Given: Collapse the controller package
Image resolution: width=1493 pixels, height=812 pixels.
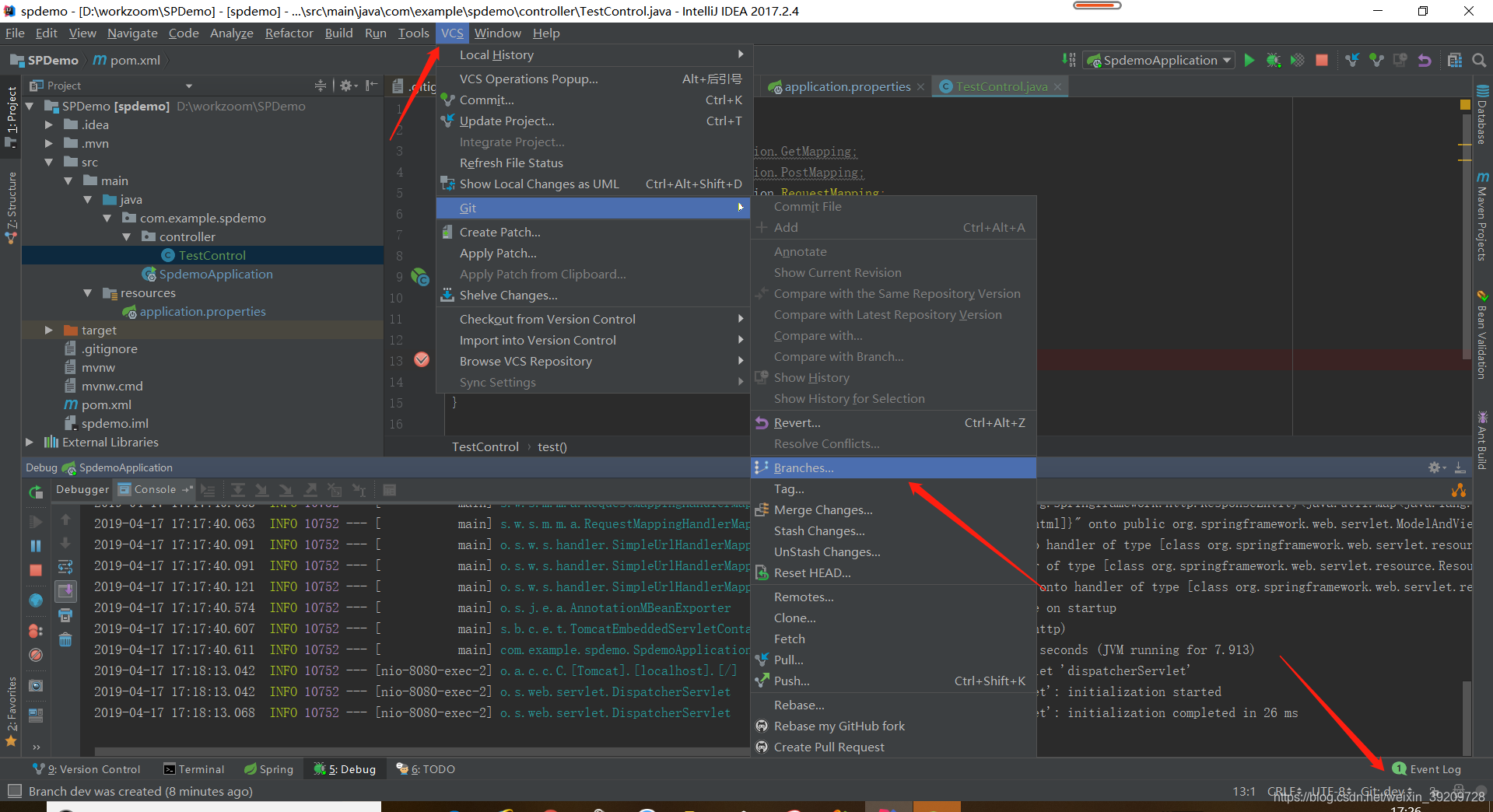Looking at the screenshot, I should click(126, 236).
